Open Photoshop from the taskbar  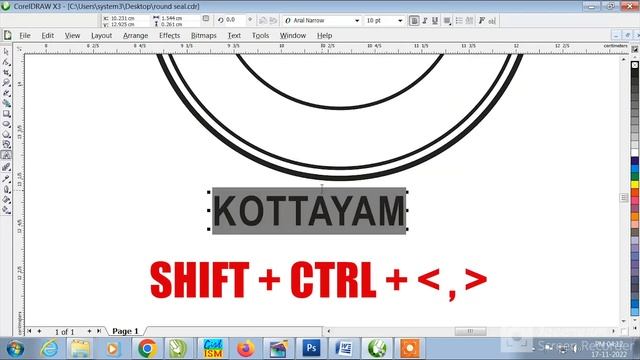click(x=311, y=349)
